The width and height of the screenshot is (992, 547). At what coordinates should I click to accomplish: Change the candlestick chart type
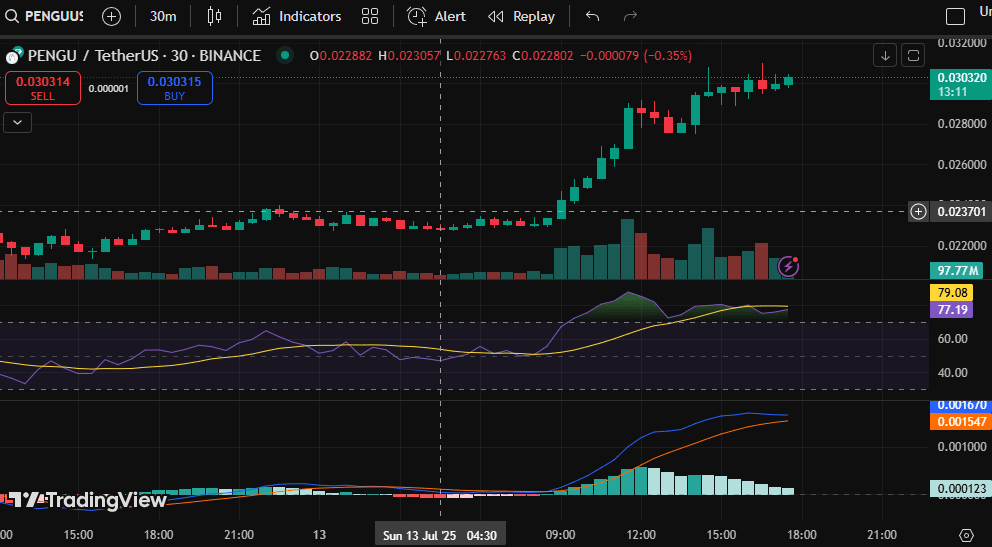click(x=214, y=16)
